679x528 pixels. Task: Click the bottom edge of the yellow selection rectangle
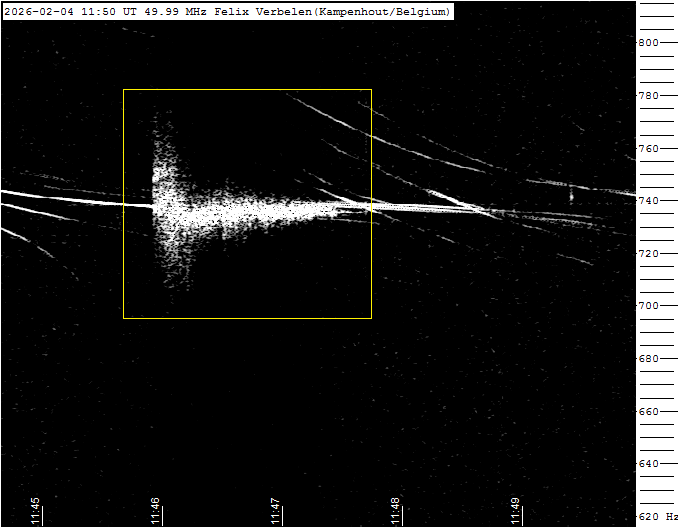pyautogui.click(x=247, y=318)
